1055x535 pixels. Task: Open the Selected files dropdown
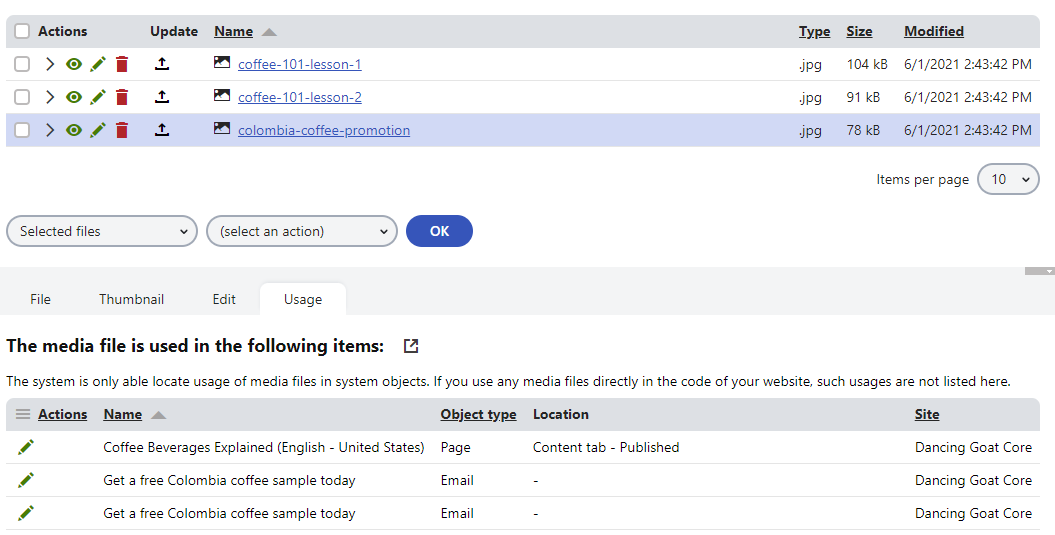[102, 231]
